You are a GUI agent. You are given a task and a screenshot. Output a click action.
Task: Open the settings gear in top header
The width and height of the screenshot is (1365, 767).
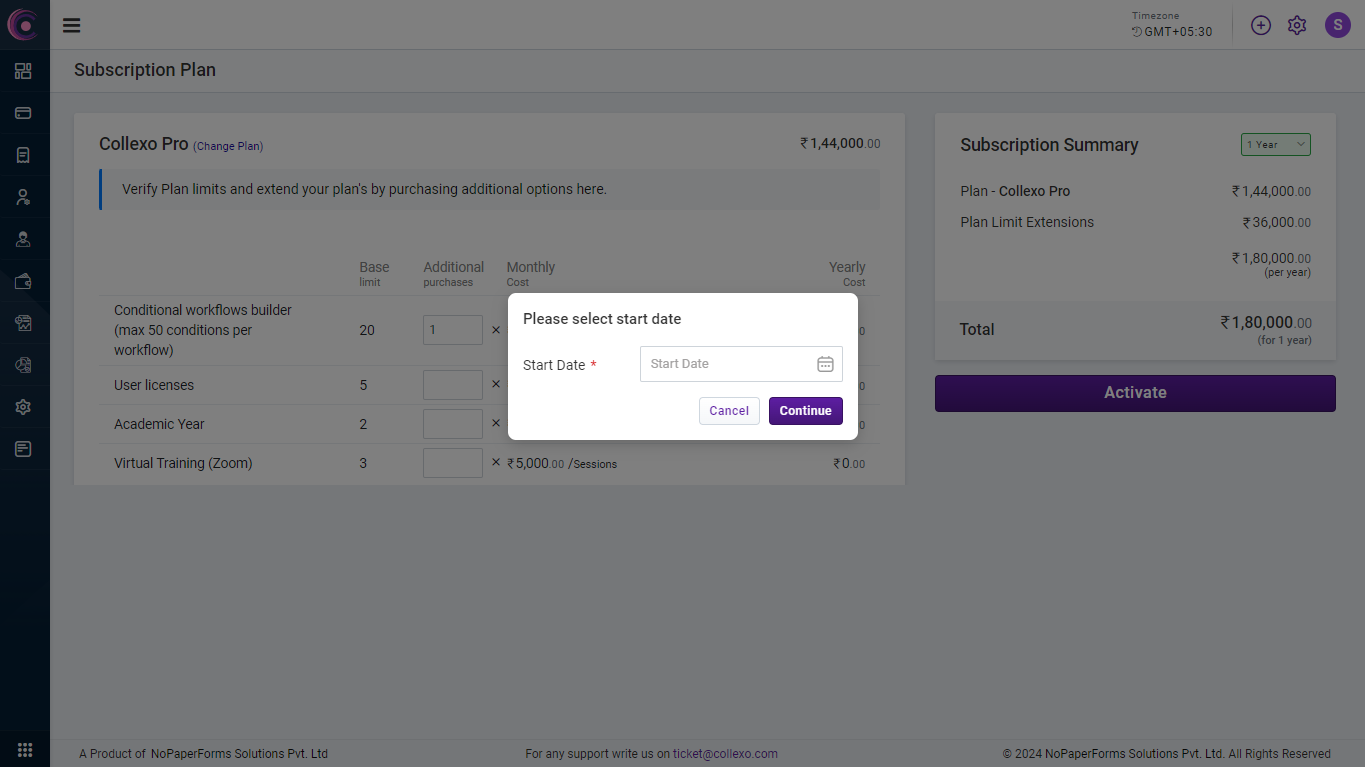point(1297,26)
